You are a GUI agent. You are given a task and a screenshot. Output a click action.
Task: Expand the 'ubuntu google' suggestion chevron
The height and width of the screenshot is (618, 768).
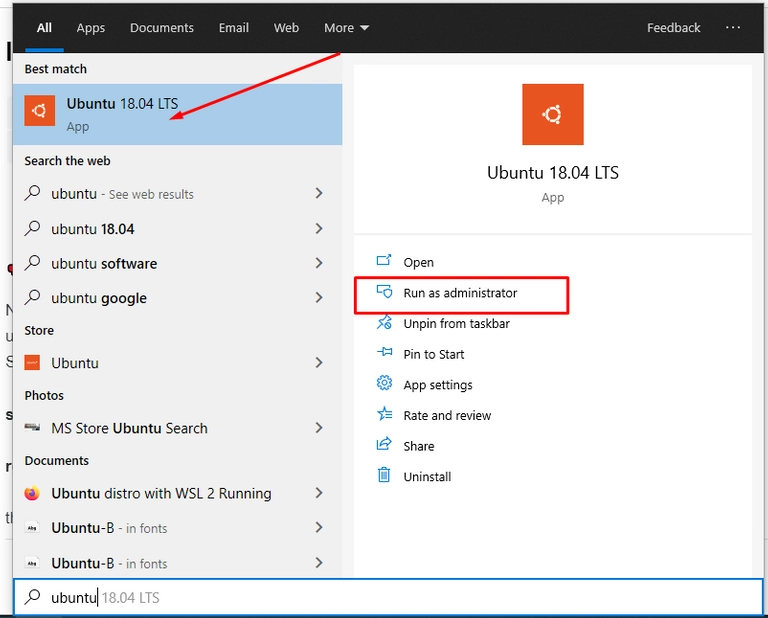coord(319,298)
